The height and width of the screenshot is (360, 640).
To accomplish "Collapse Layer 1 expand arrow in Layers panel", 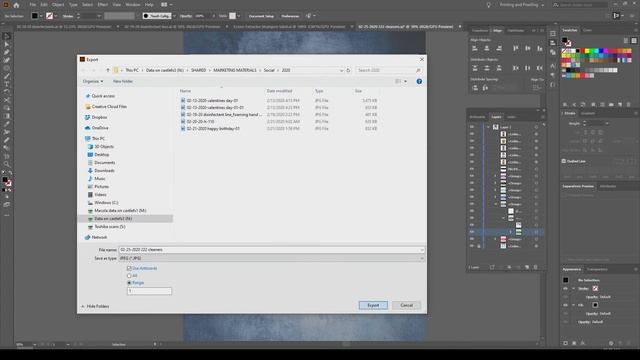I will [x=488, y=127].
